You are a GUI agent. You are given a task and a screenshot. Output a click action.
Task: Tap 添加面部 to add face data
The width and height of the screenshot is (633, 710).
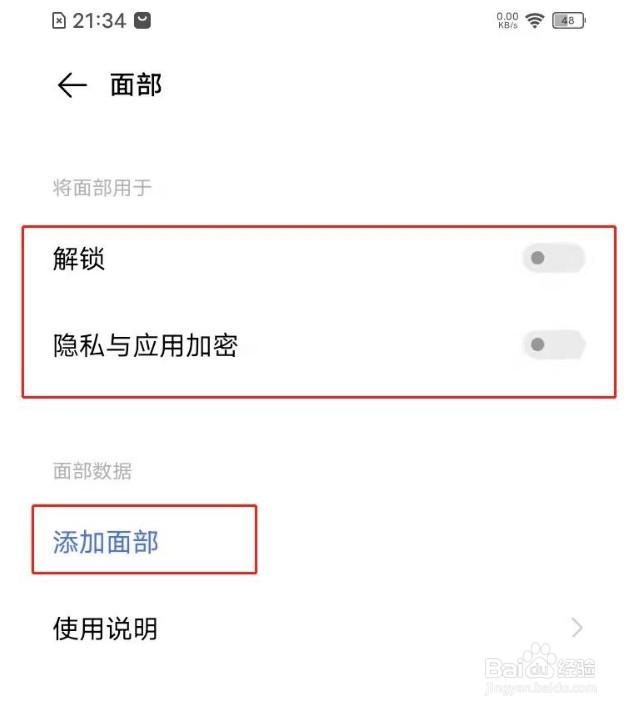[106, 542]
